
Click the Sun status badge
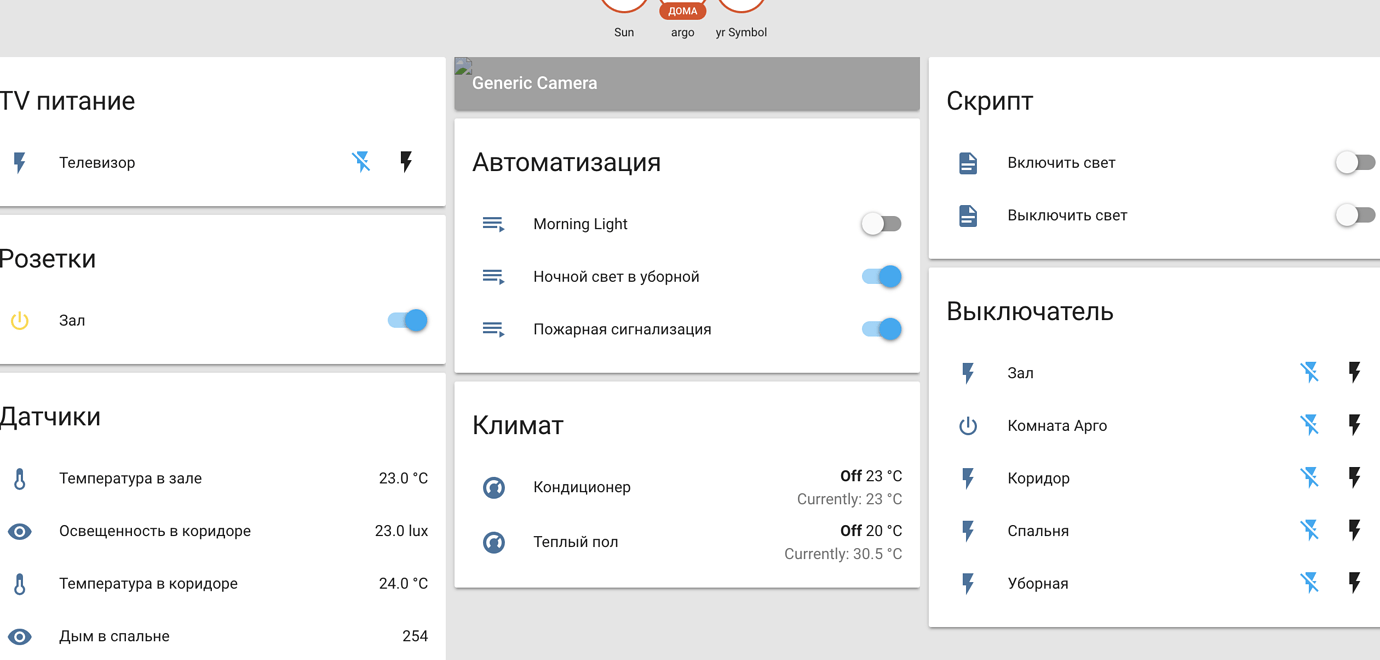(623, 5)
